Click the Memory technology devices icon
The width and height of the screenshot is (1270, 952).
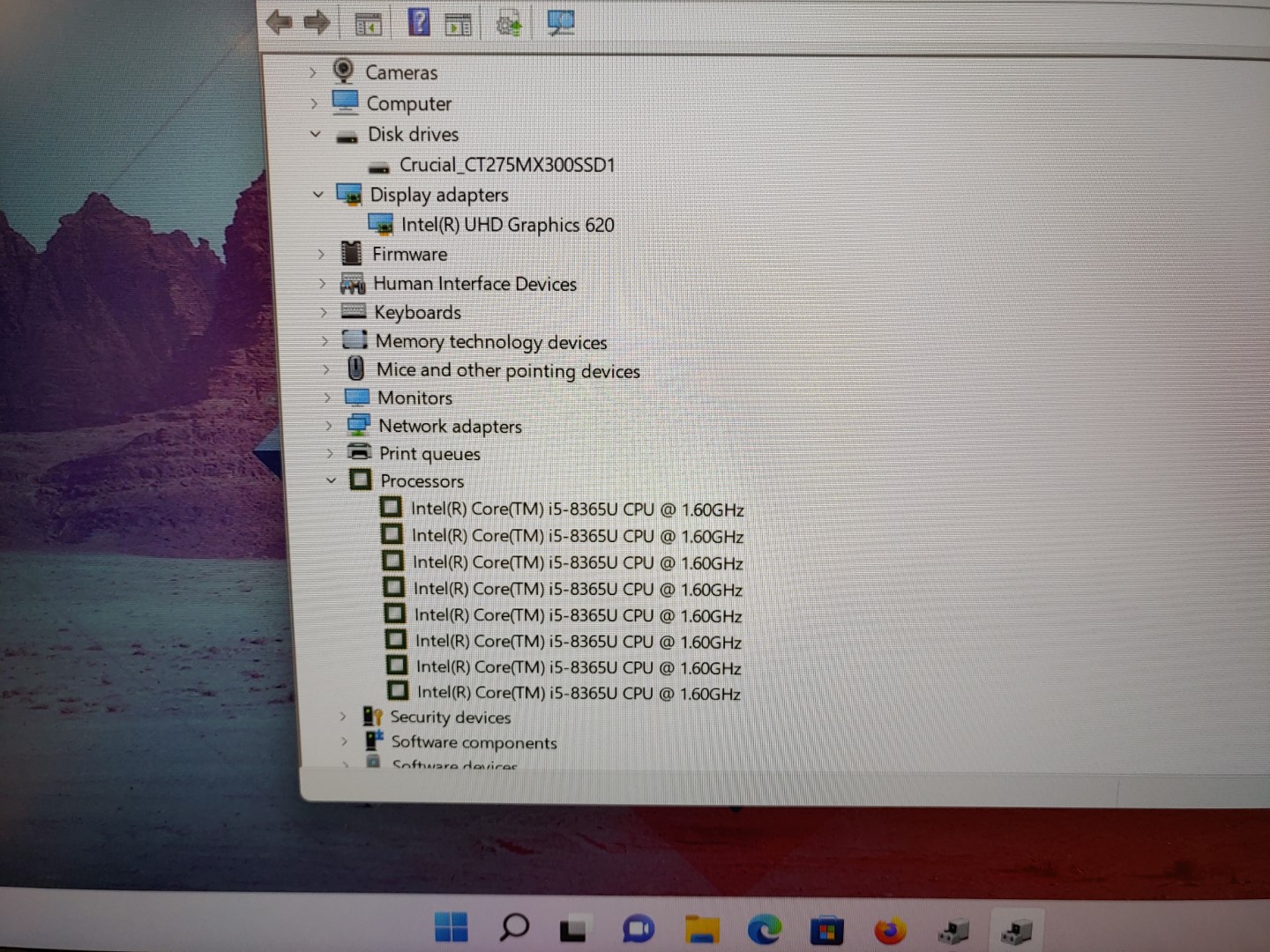pos(355,339)
